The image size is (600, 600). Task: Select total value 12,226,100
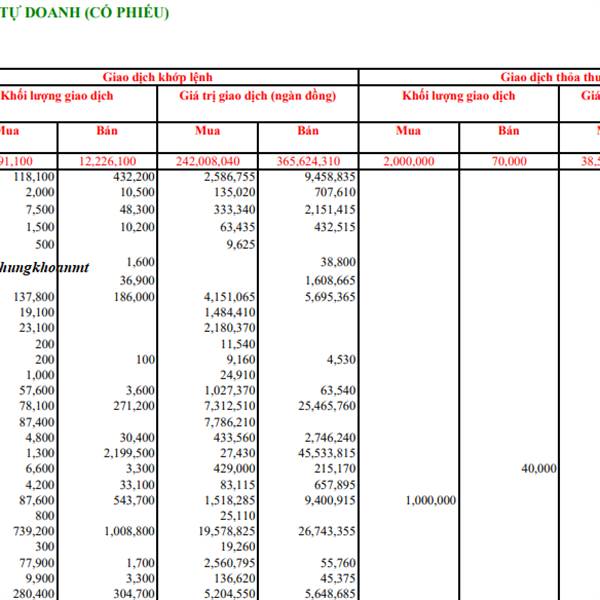pos(108,161)
